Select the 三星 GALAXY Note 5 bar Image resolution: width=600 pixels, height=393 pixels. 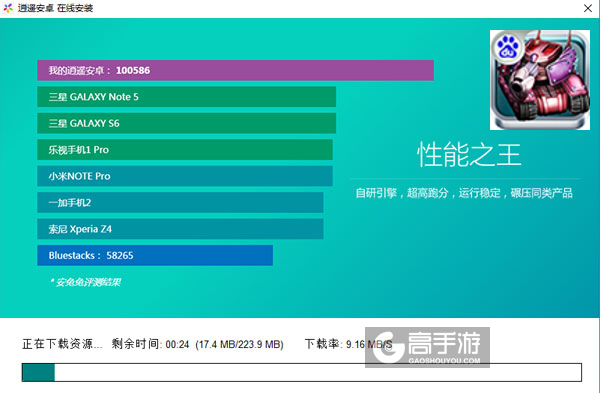pos(186,97)
